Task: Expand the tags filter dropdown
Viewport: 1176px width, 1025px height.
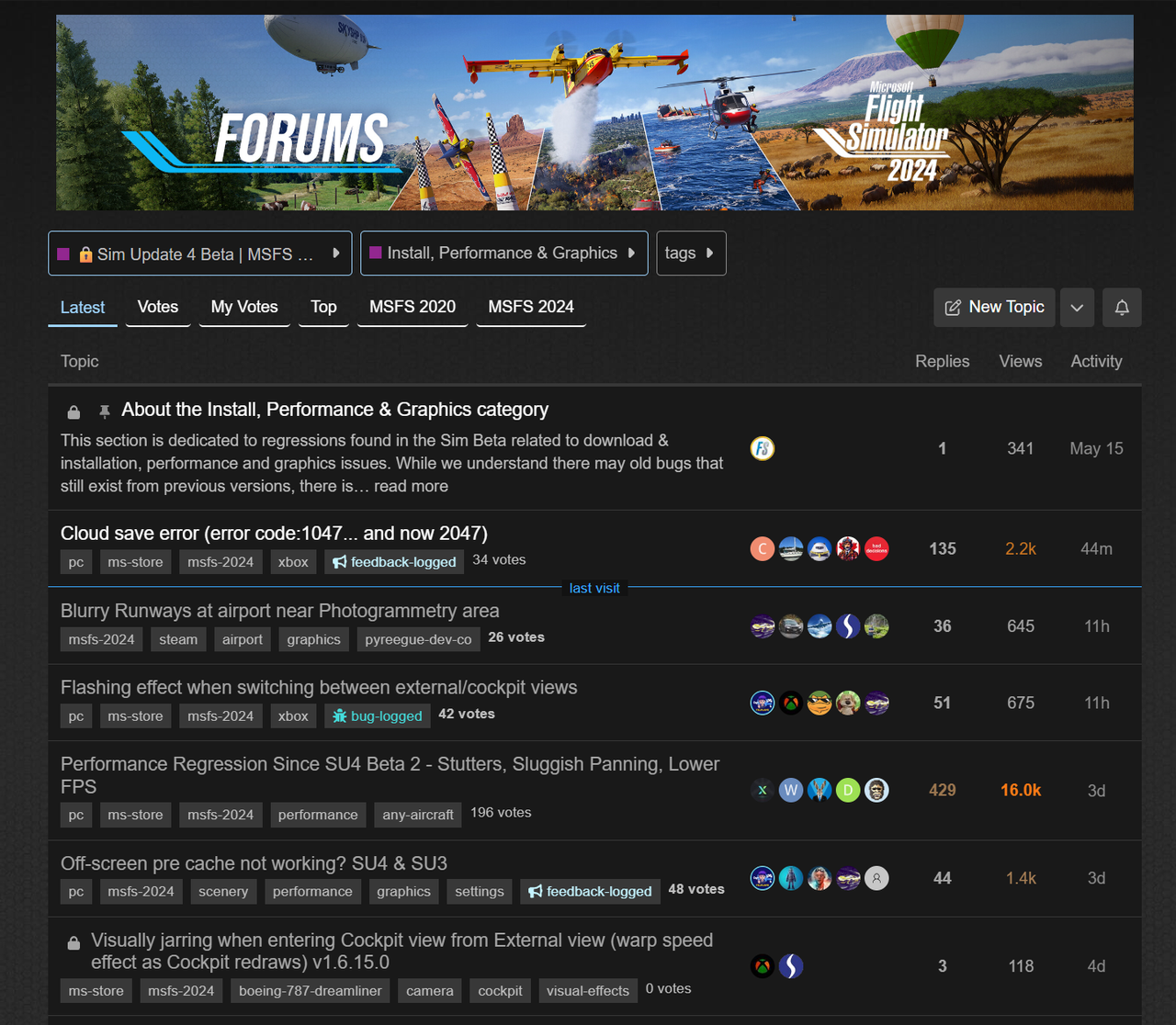Action: coord(691,253)
